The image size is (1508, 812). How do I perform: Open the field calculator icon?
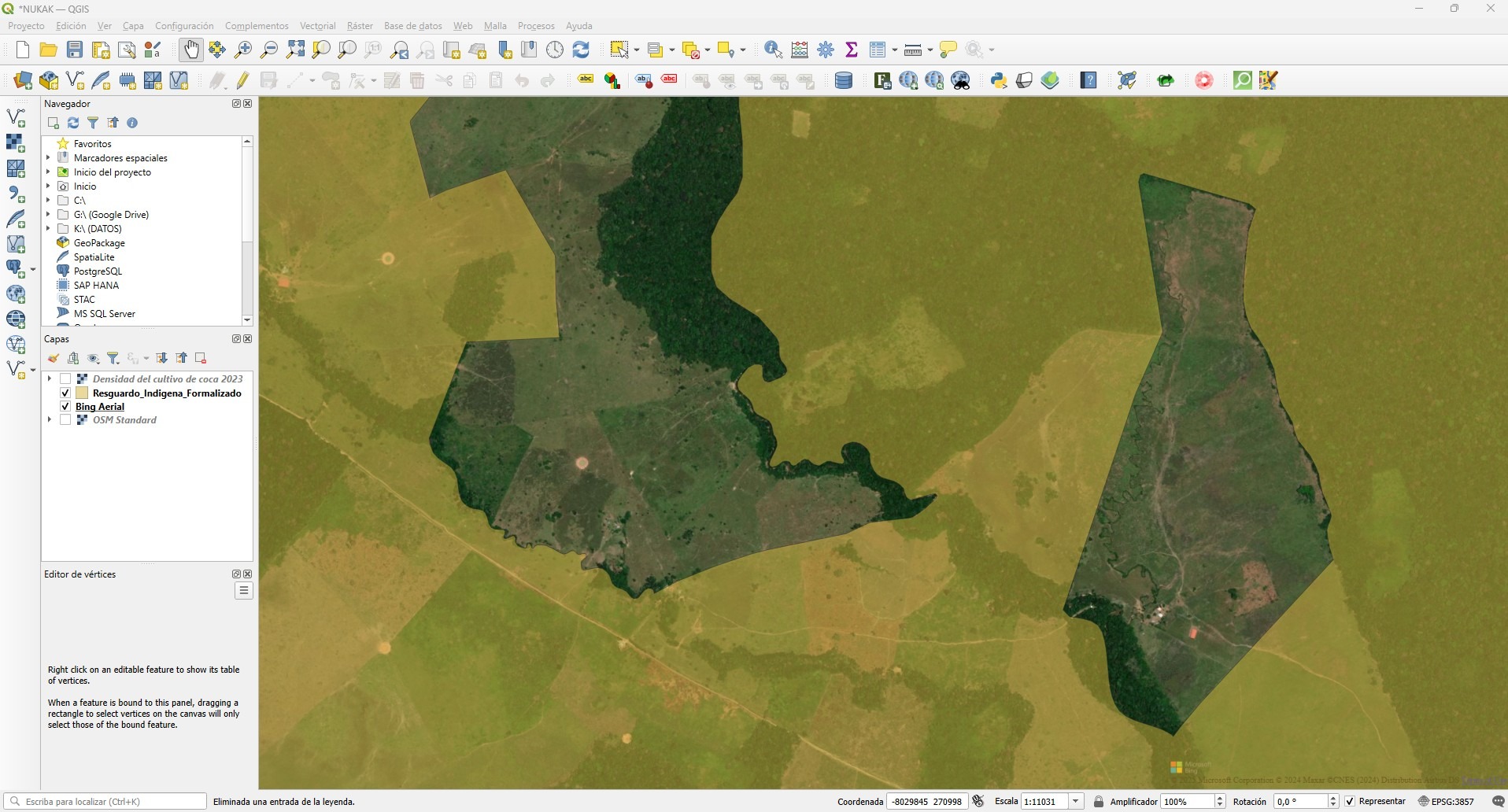800,50
